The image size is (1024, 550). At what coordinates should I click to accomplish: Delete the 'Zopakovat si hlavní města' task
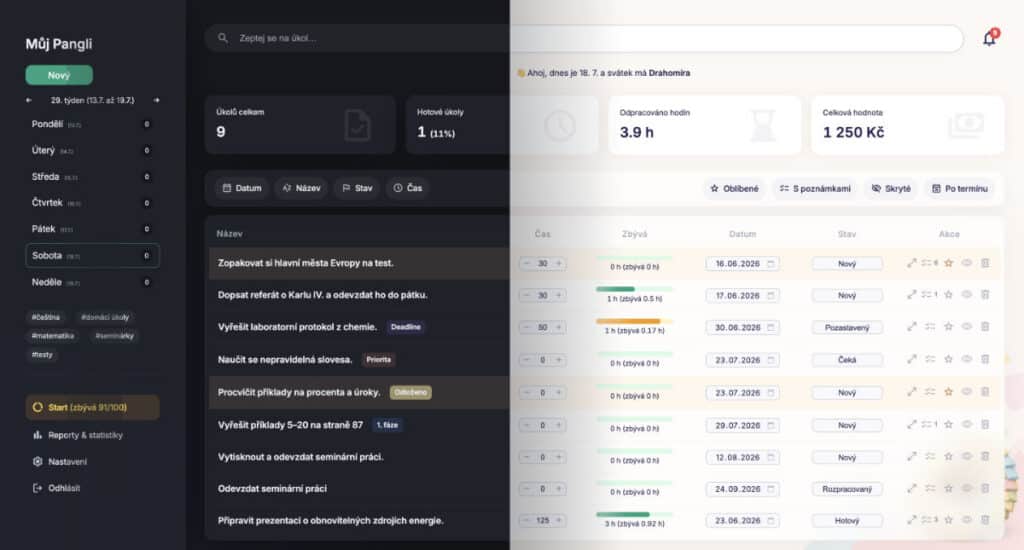pyautogui.click(x=985, y=263)
